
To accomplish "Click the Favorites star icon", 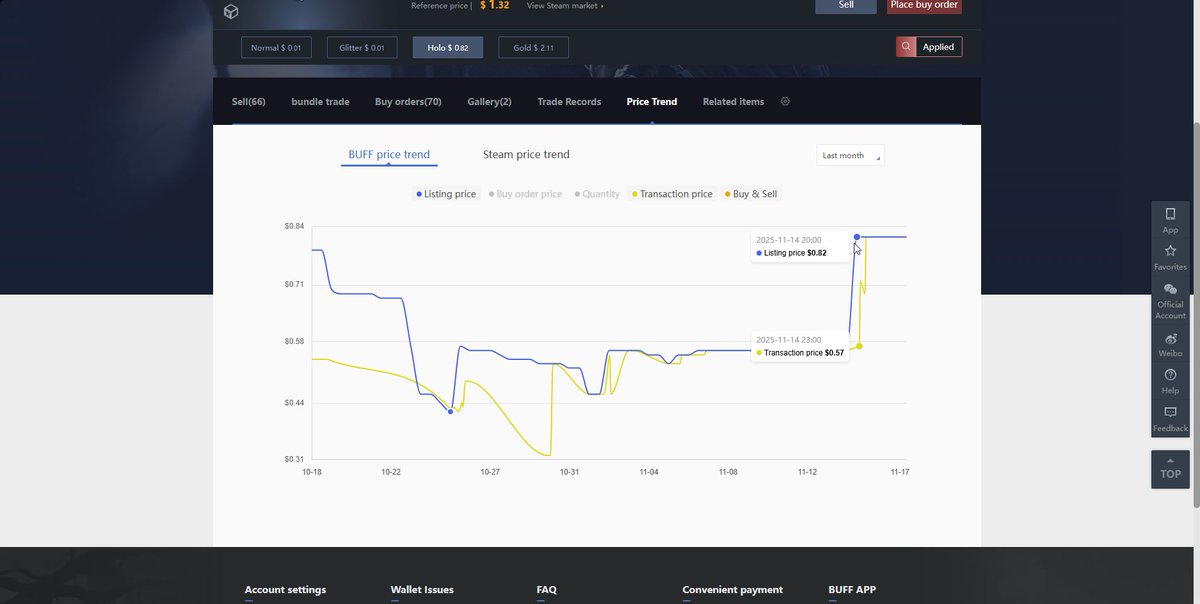I will pos(1170,251).
